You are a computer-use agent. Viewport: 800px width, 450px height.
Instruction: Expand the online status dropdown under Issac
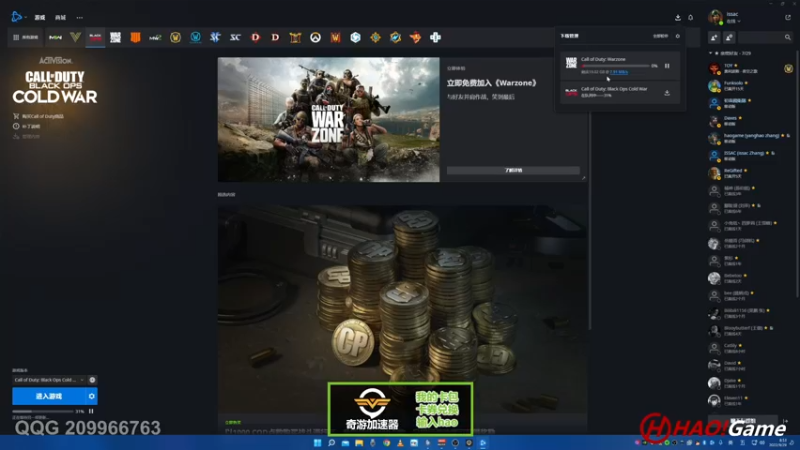tap(734, 21)
